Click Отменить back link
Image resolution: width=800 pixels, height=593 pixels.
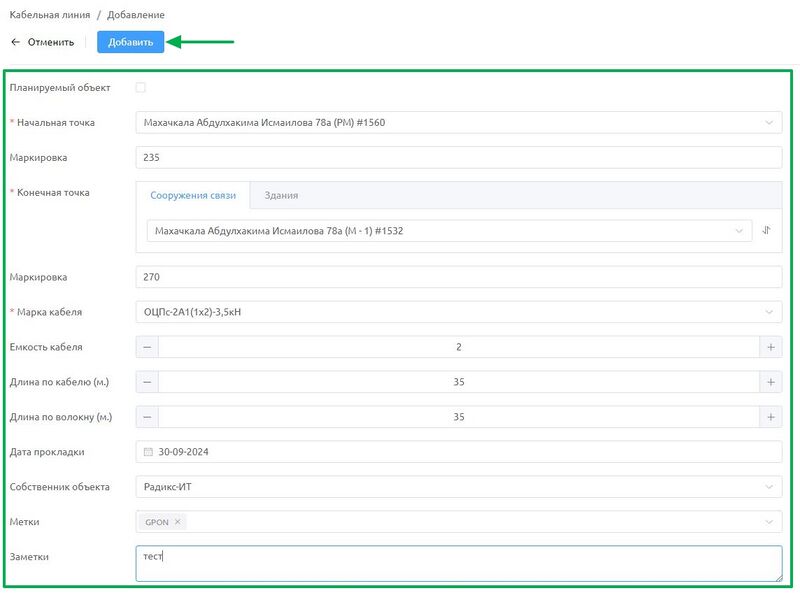[x=42, y=42]
